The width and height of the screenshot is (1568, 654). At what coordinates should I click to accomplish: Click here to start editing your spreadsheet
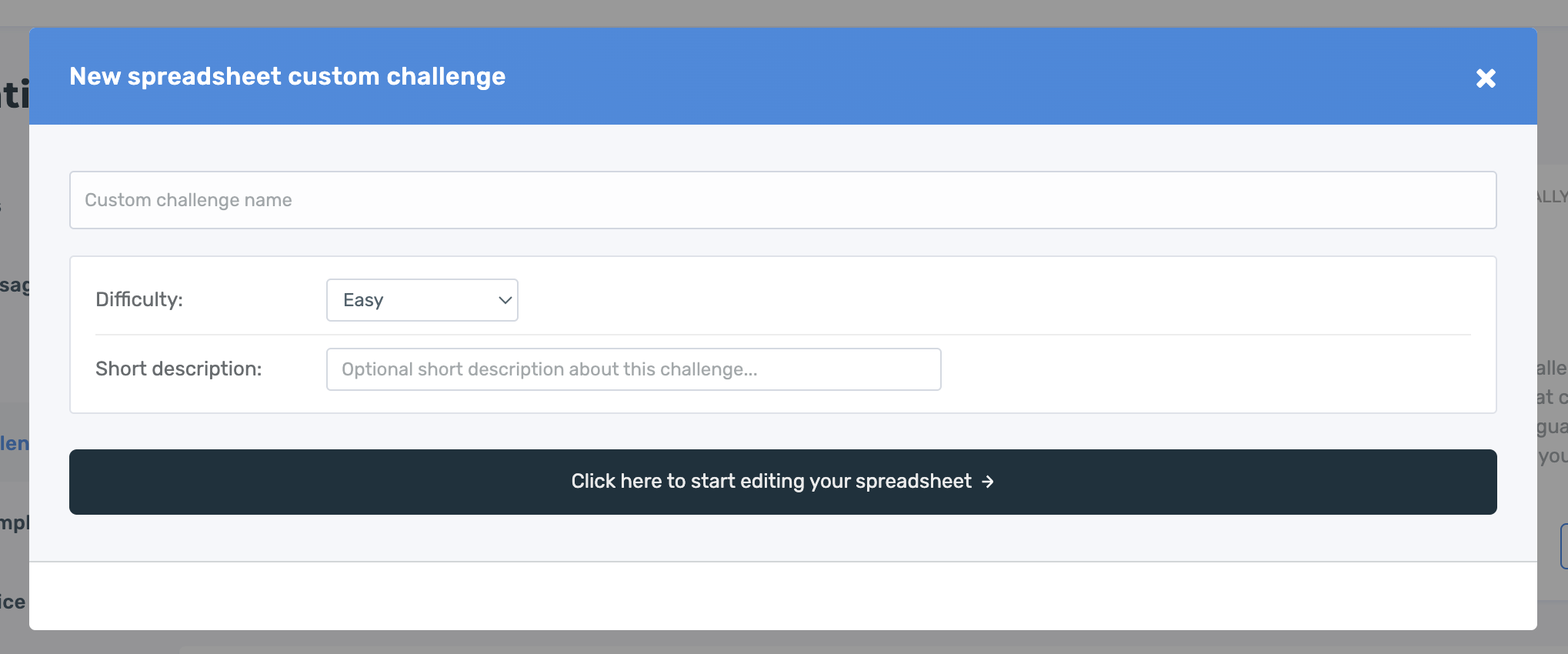click(x=782, y=482)
